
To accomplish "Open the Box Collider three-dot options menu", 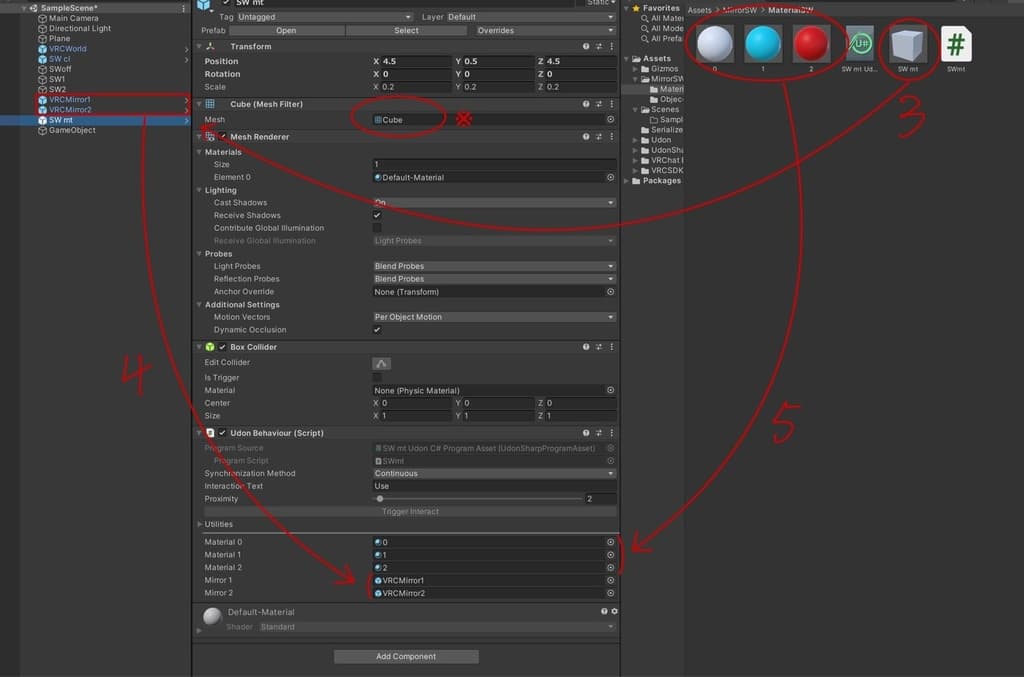I will pyautogui.click(x=612, y=347).
